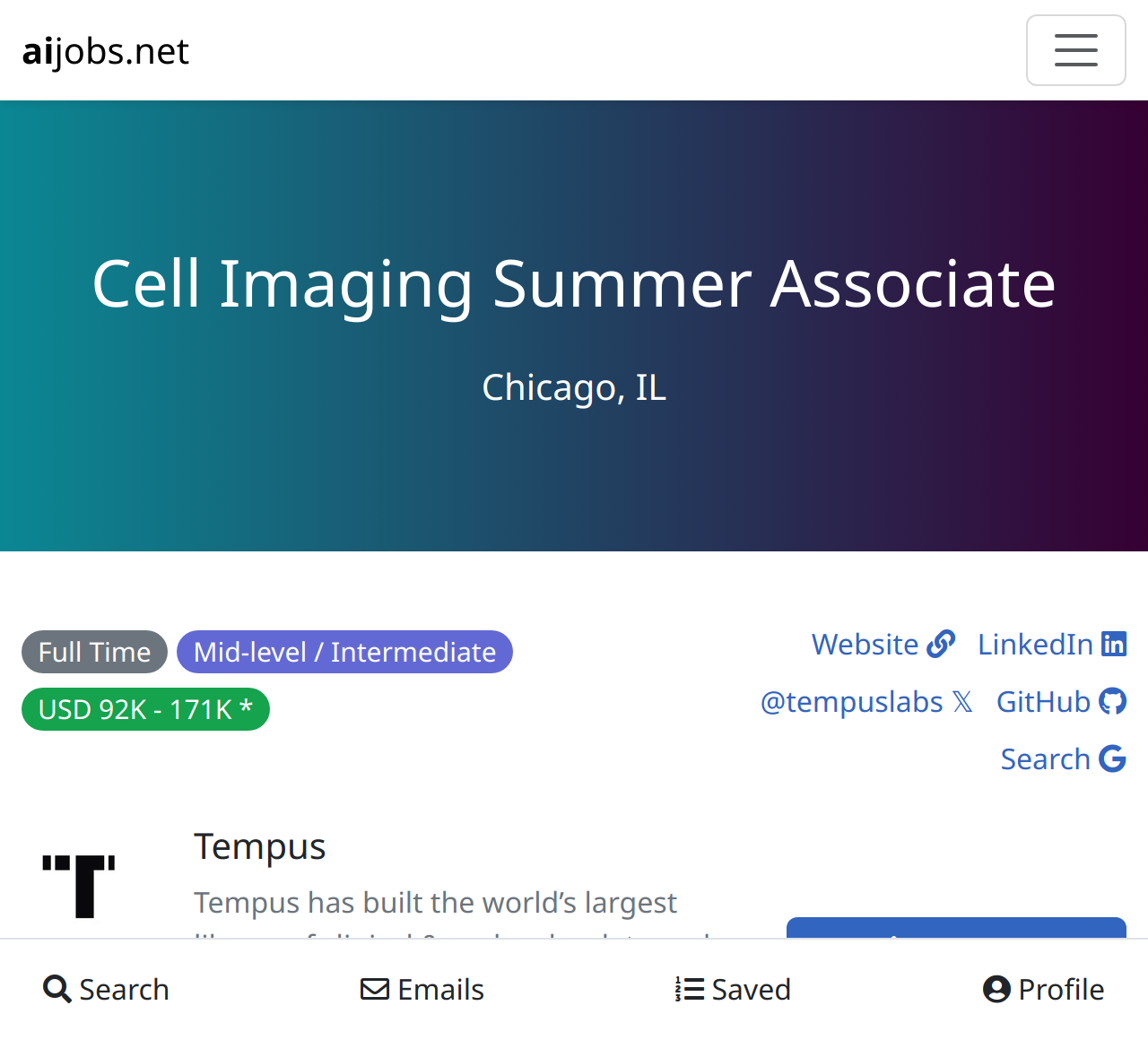Go to aijobs.net home logo
The width and height of the screenshot is (1148, 1040).
pyautogui.click(x=106, y=51)
